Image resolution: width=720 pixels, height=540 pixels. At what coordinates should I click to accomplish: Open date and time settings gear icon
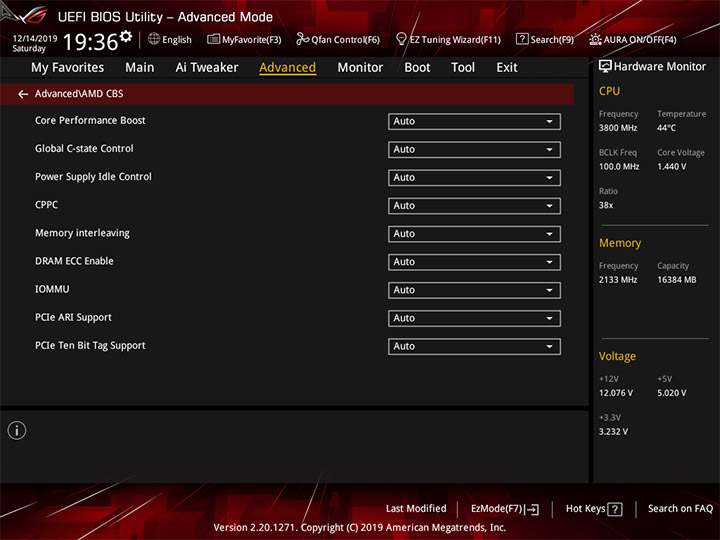(126, 36)
